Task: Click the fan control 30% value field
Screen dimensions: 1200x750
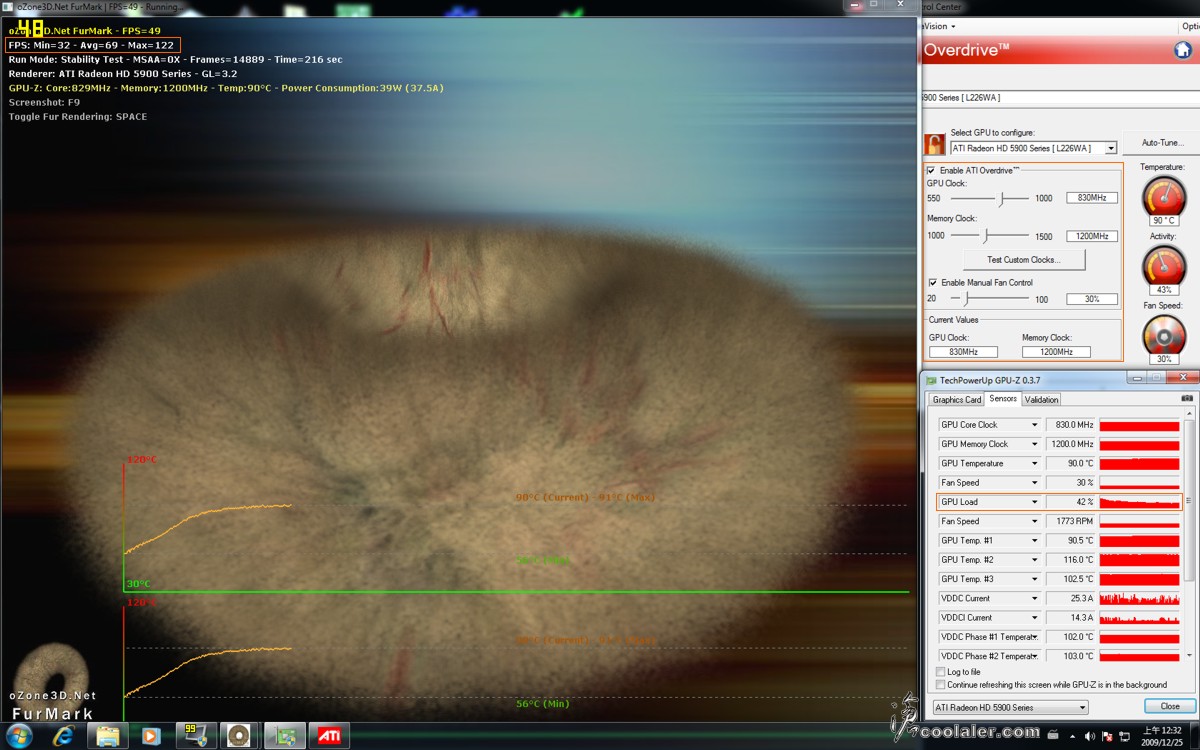Action: [x=1092, y=299]
